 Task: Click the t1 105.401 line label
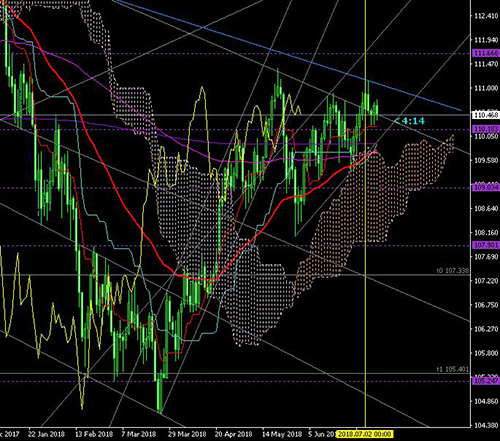tap(453, 369)
